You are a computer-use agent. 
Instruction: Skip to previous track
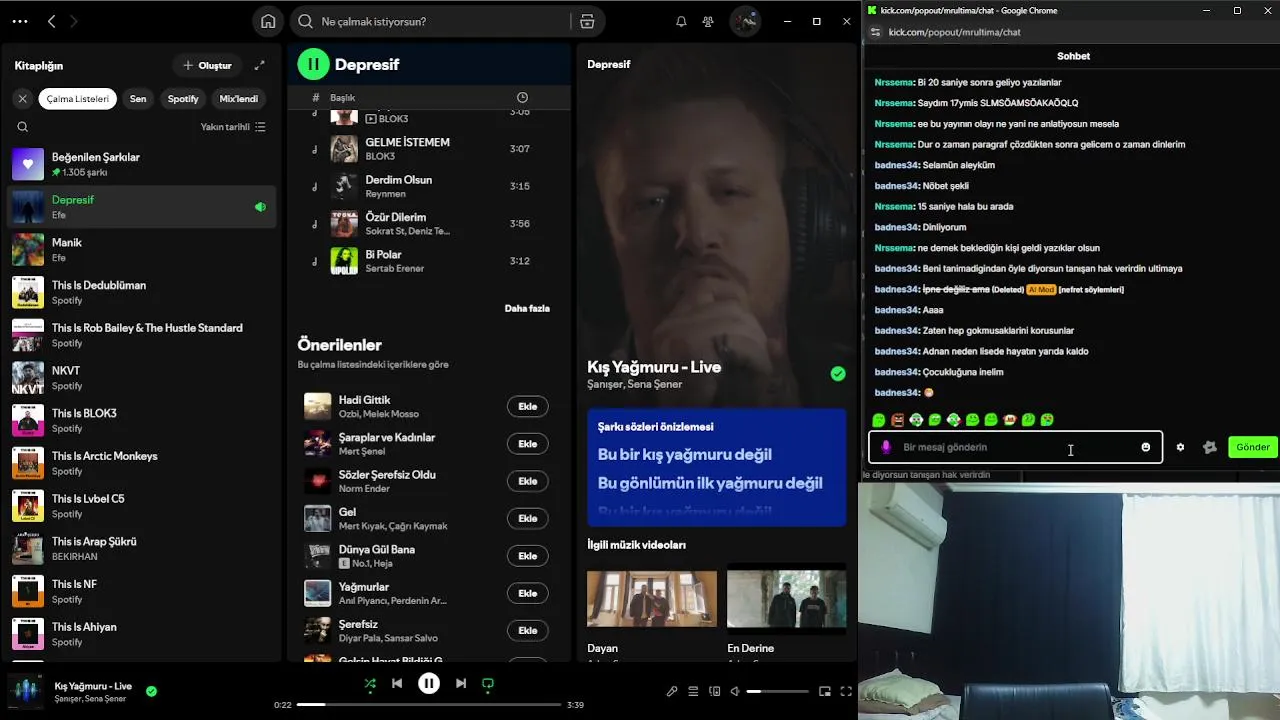coord(397,684)
